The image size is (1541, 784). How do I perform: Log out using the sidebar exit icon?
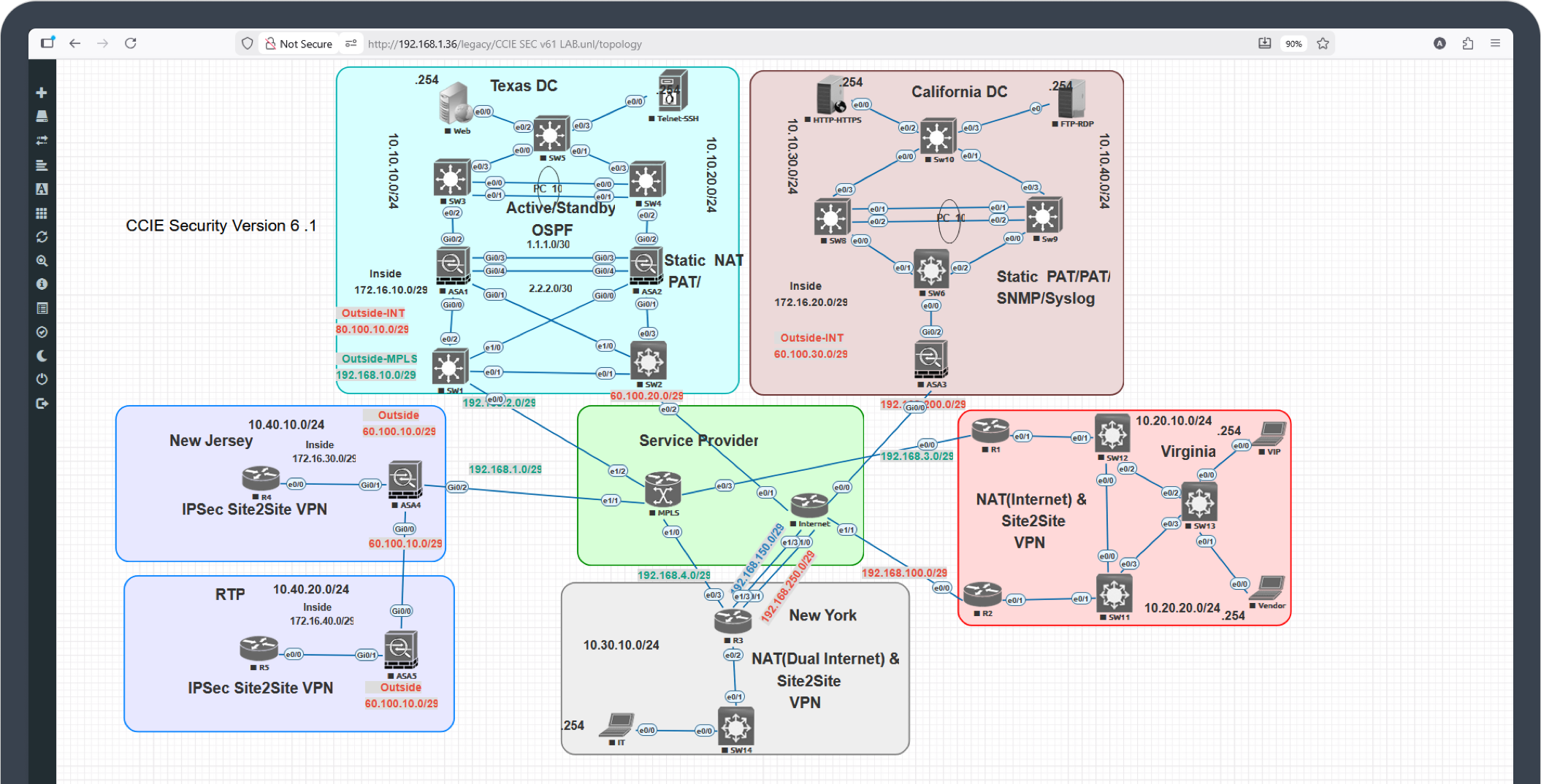[42, 404]
